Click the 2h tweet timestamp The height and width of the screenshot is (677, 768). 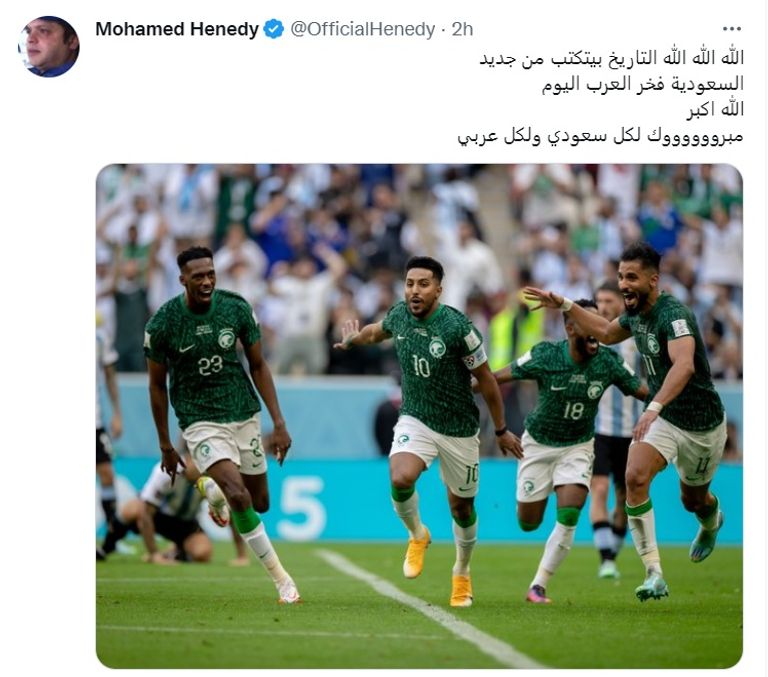pyautogui.click(x=462, y=29)
